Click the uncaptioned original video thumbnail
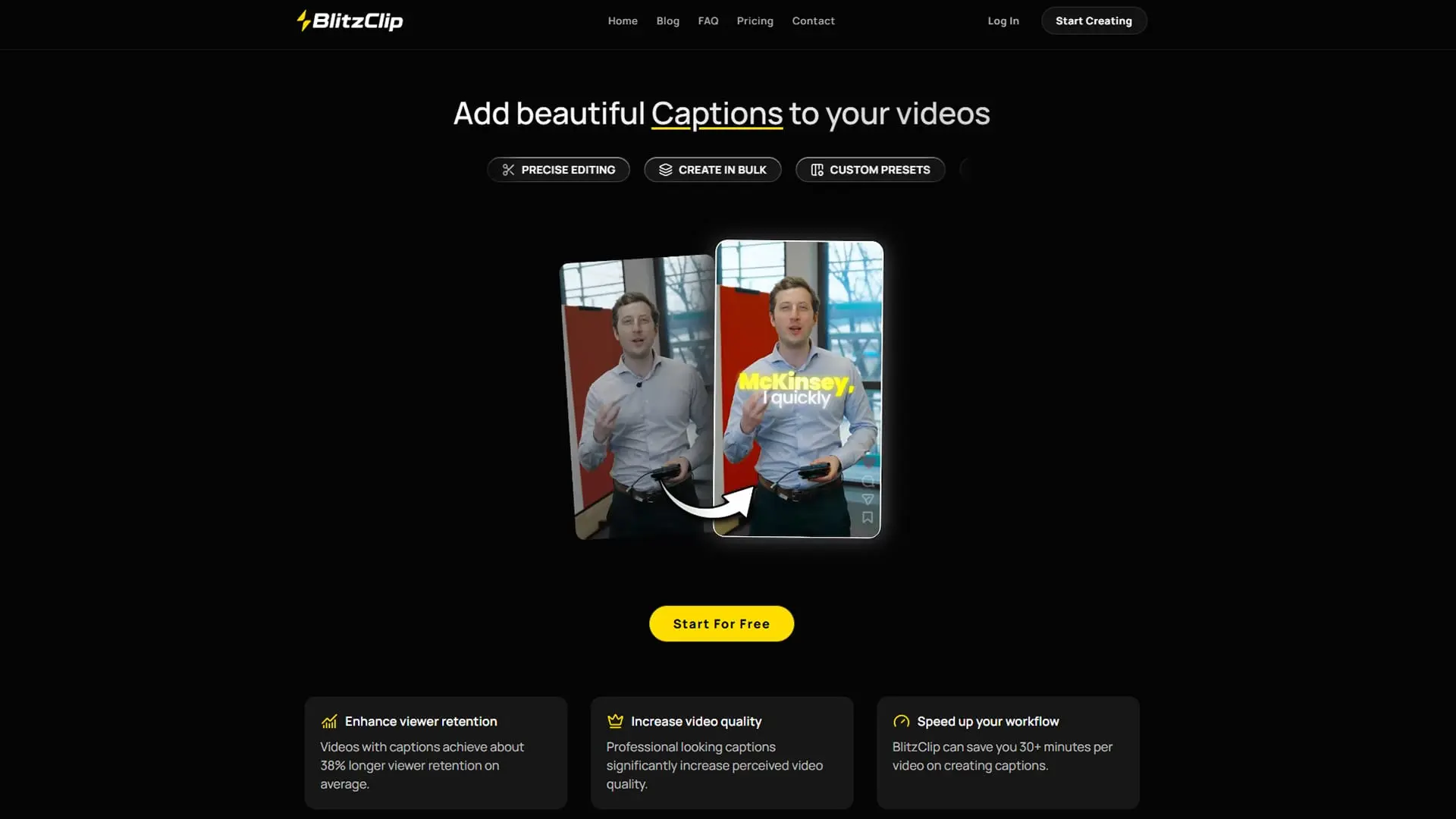The image size is (1456, 819). [637, 397]
